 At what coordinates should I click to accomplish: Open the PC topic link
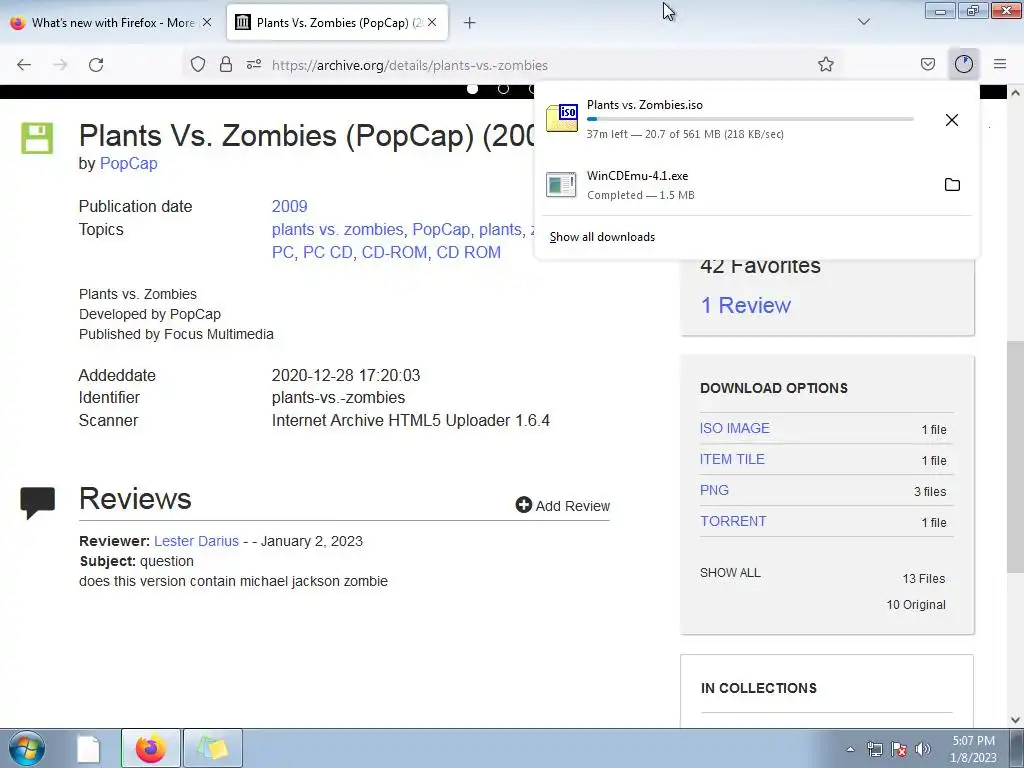pyautogui.click(x=283, y=253)
